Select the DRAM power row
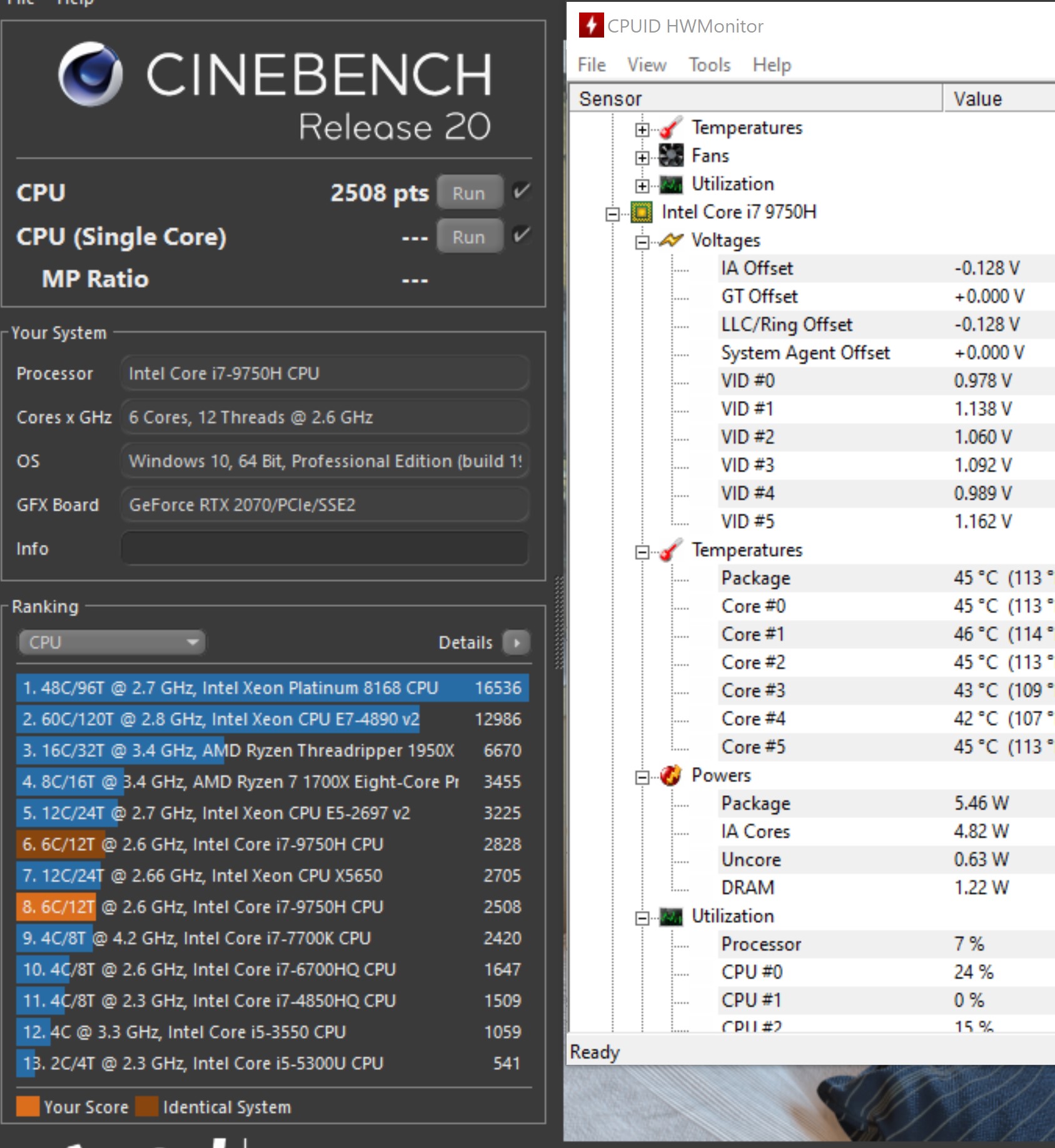The image size is (1055, 1148). coord(886,888)
